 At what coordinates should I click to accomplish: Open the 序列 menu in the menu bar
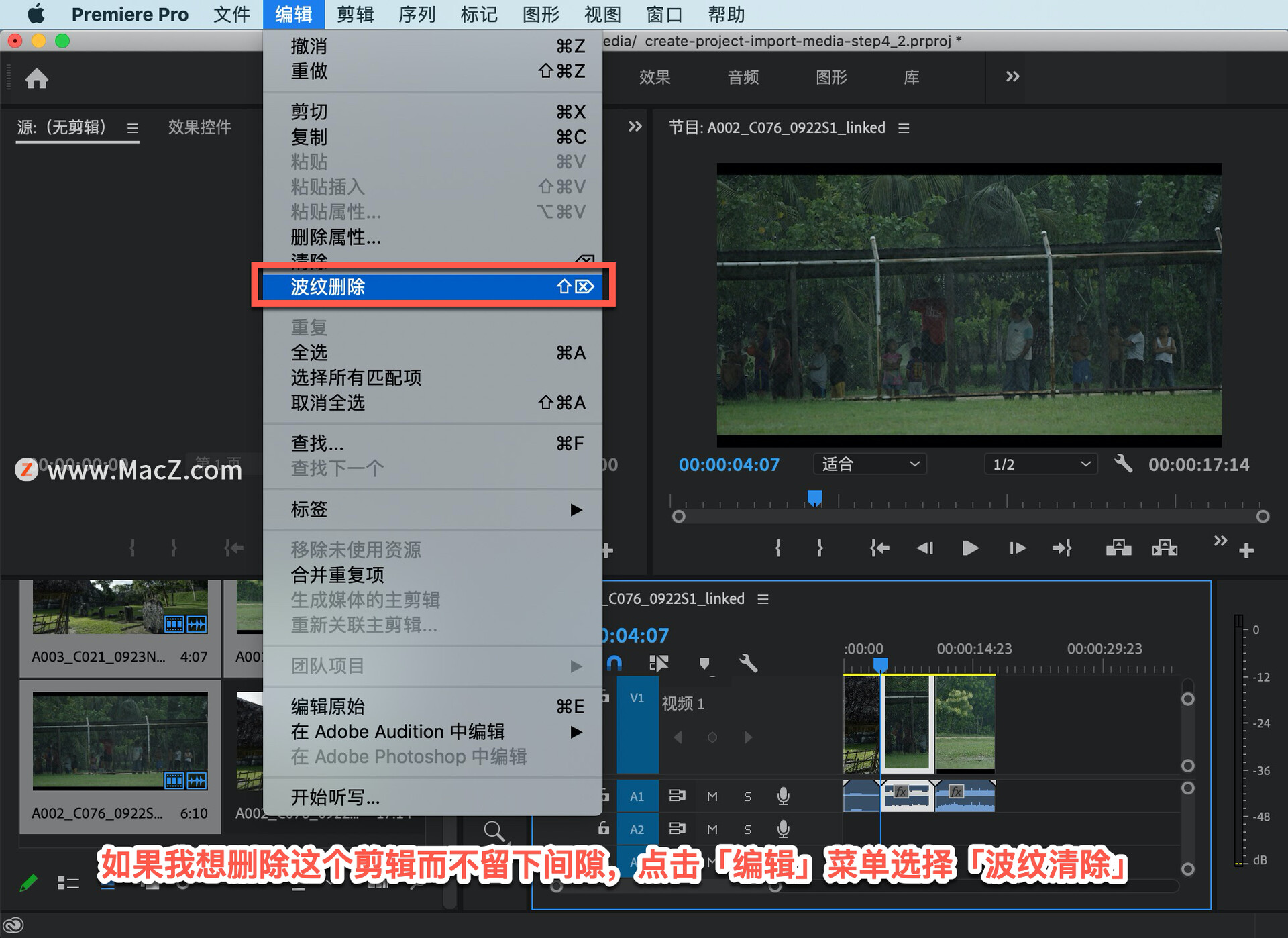coord(417,14)
